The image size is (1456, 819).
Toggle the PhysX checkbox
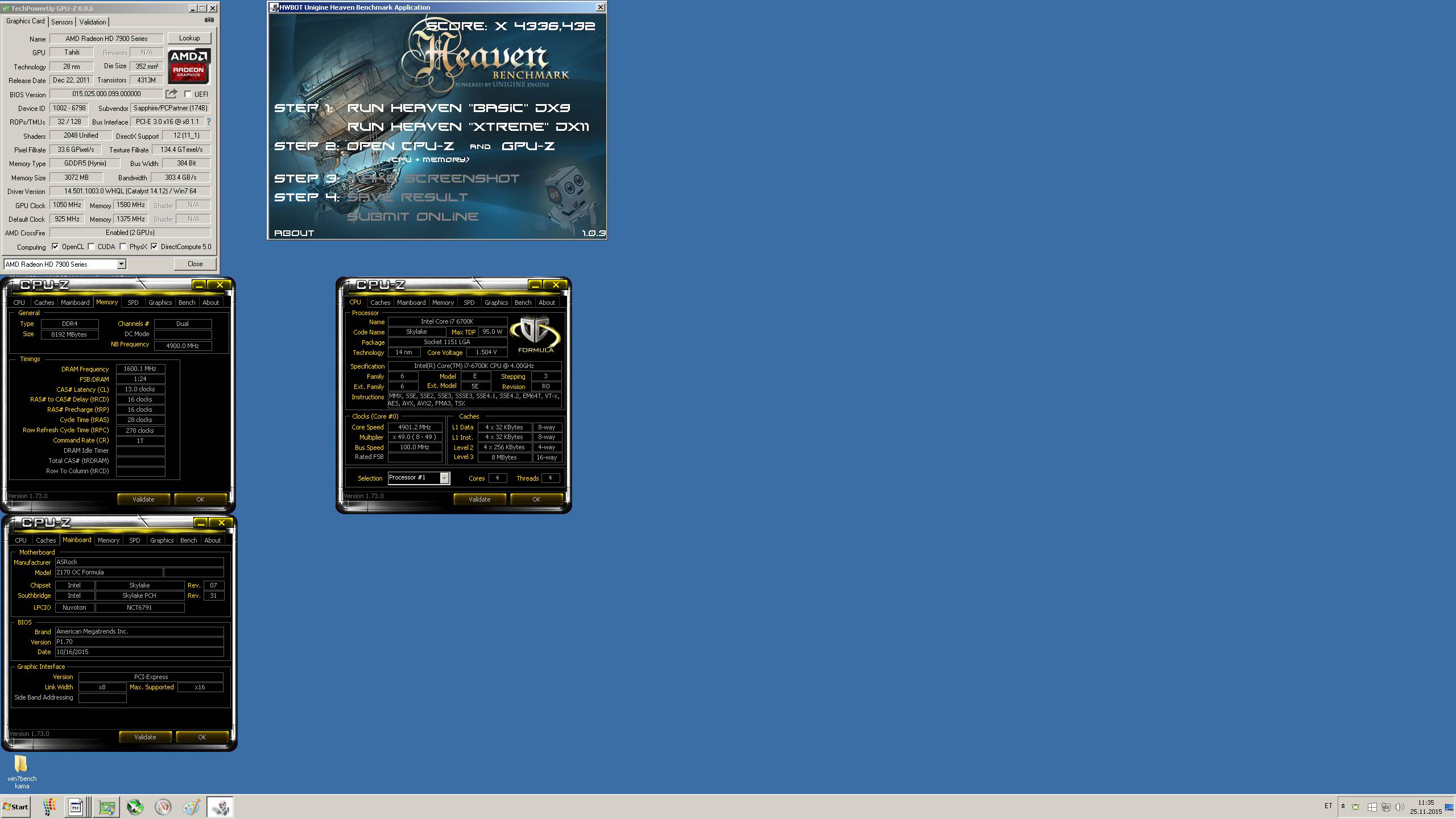[x=123, y=246]
